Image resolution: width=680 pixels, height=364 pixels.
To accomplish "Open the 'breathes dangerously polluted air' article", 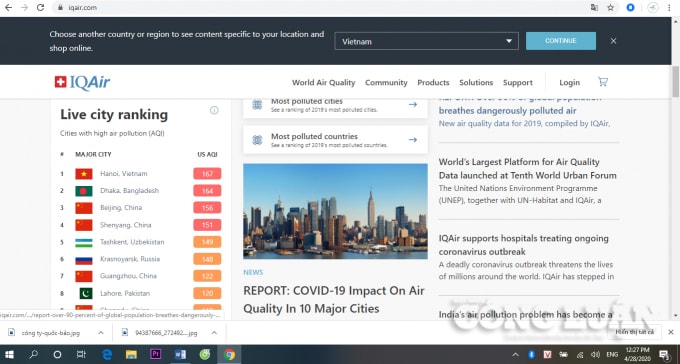I will coord(507,111).
